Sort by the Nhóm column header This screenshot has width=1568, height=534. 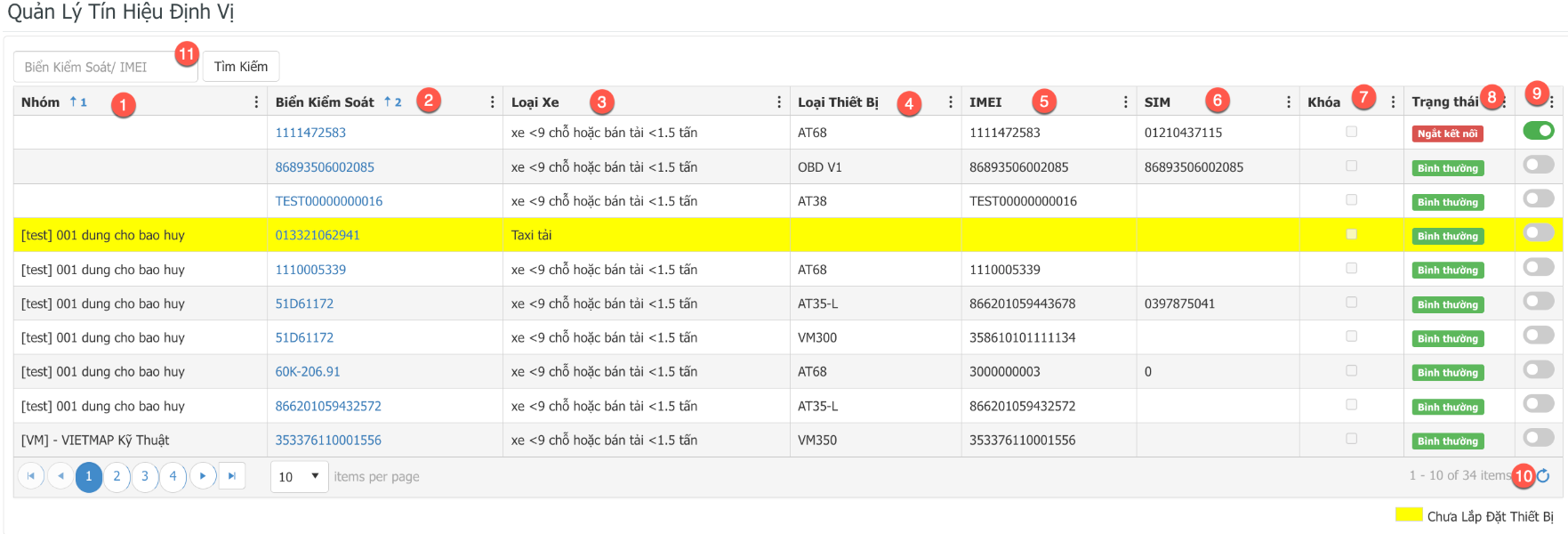[x=41, y=102]
